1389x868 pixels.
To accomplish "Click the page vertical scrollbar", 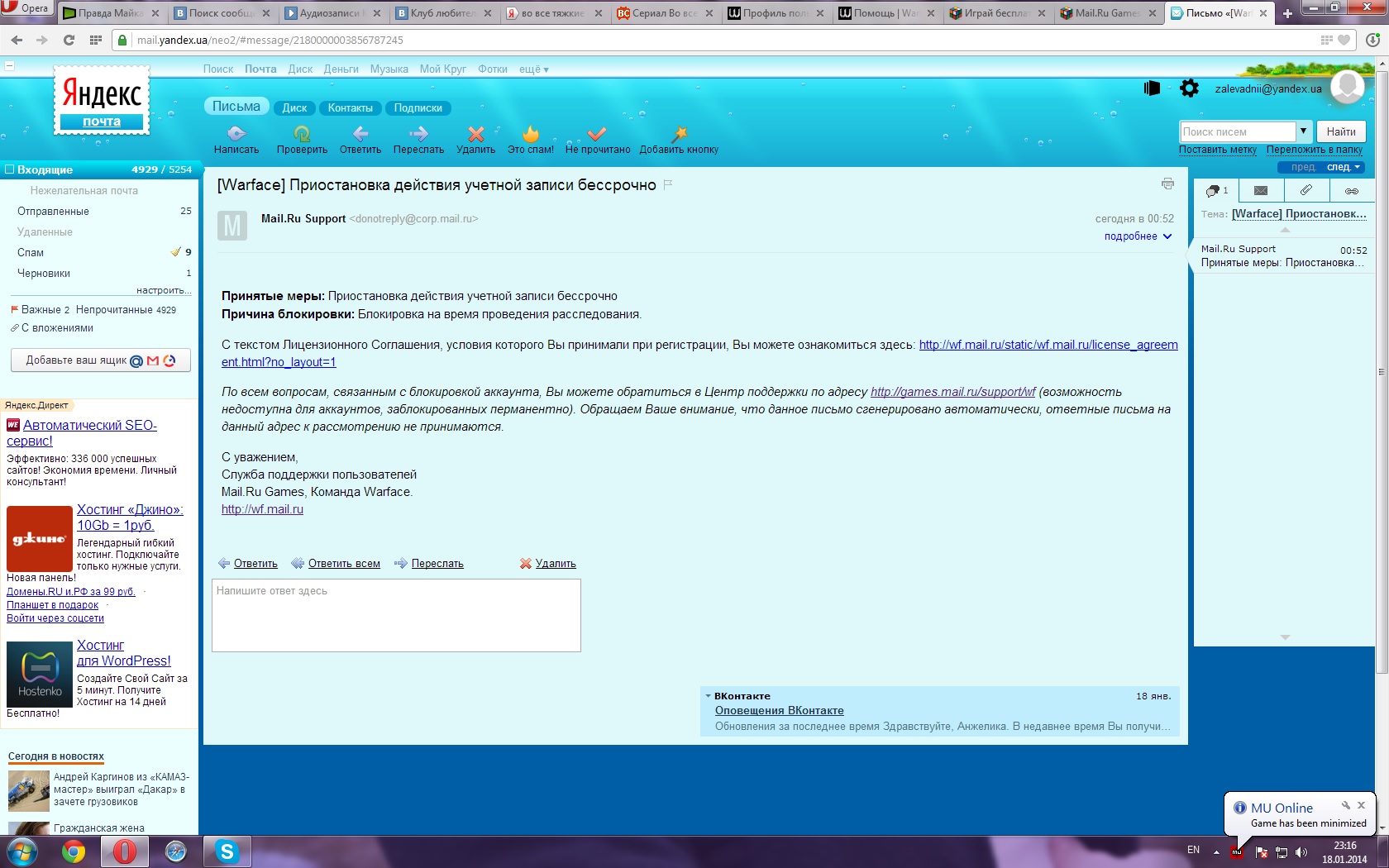I will click(1382, 370).
